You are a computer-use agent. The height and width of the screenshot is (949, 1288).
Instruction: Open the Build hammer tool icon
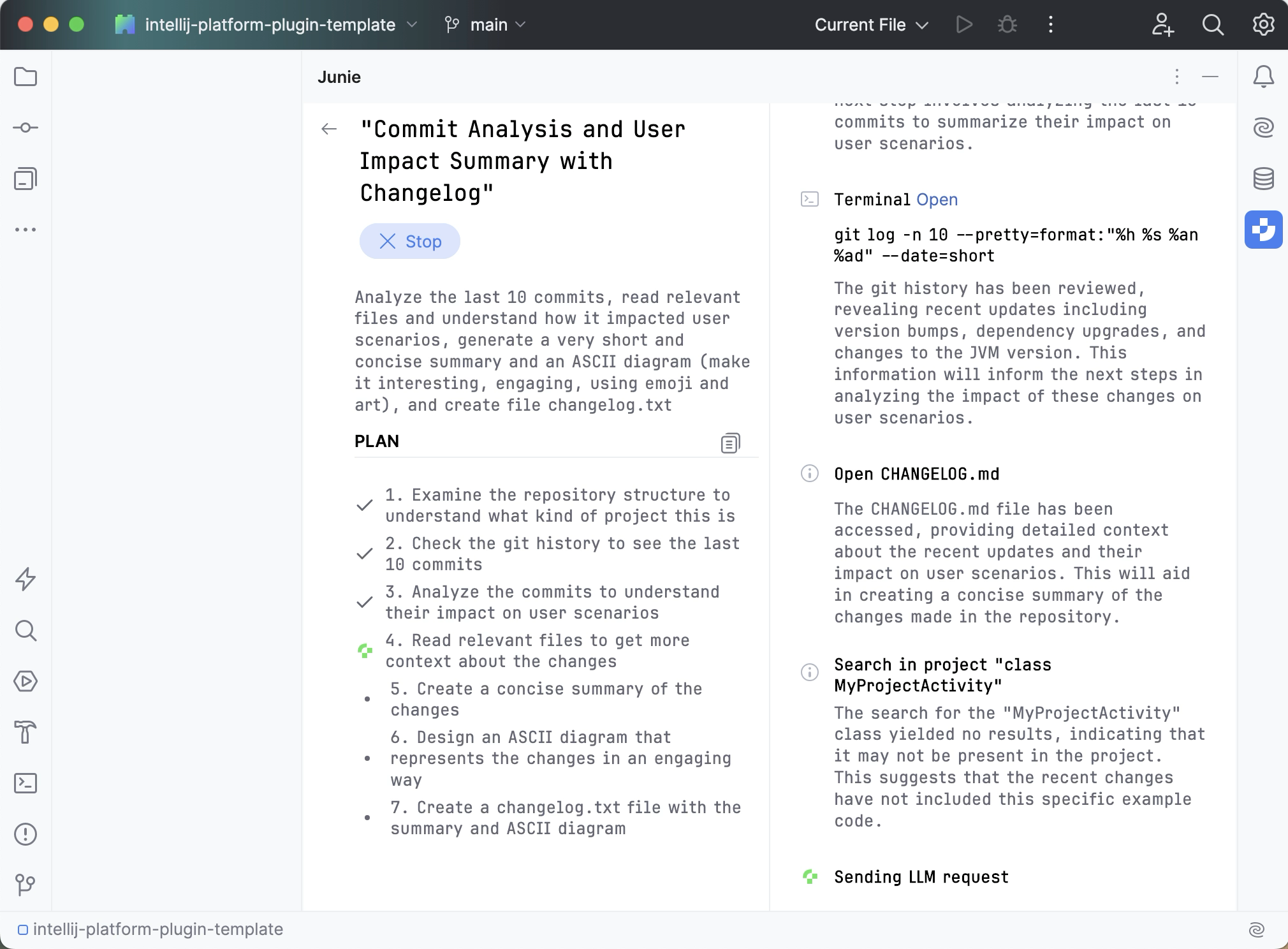point(26,732)
